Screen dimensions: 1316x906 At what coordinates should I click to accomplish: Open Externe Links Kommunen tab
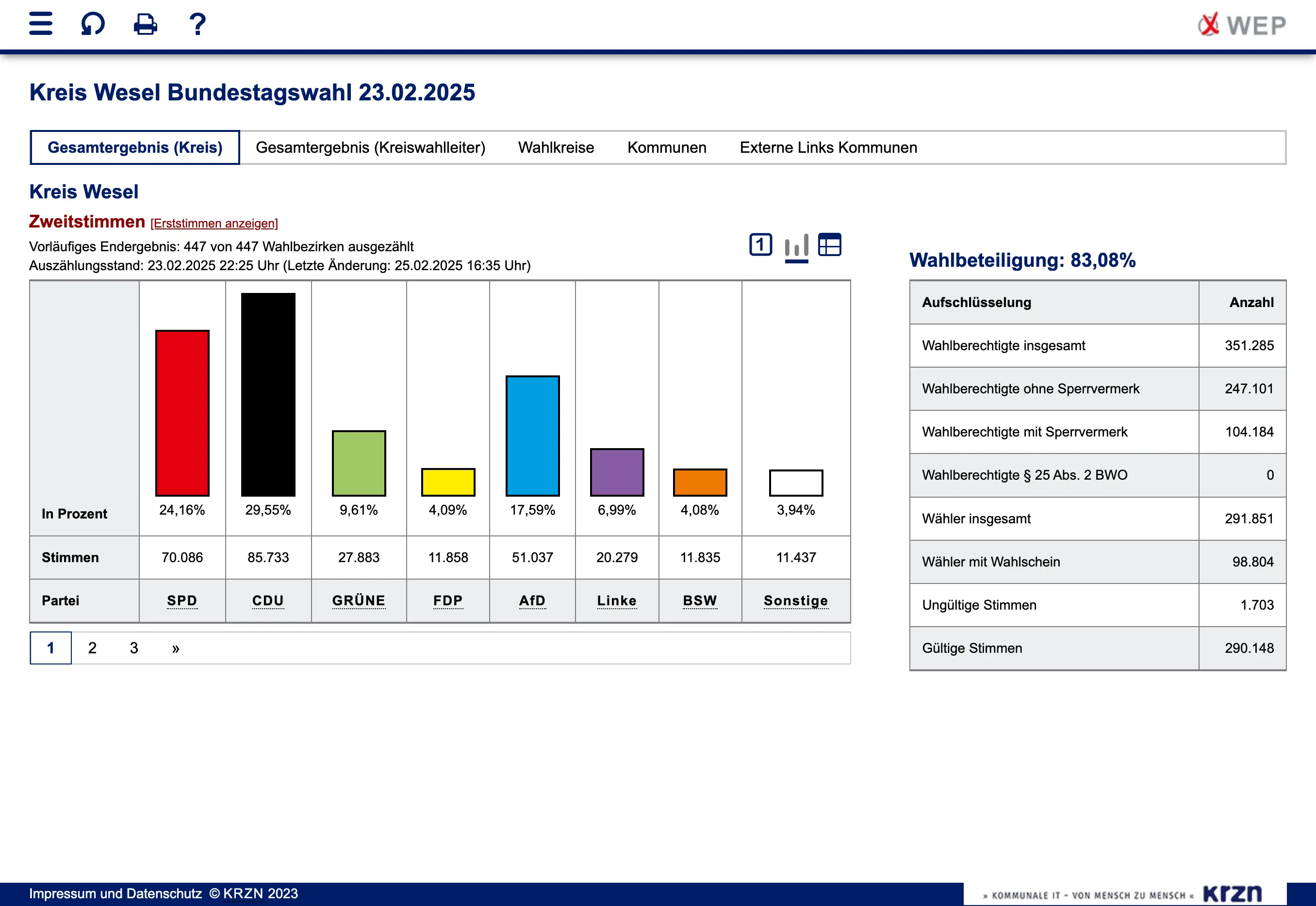point(827,147)
